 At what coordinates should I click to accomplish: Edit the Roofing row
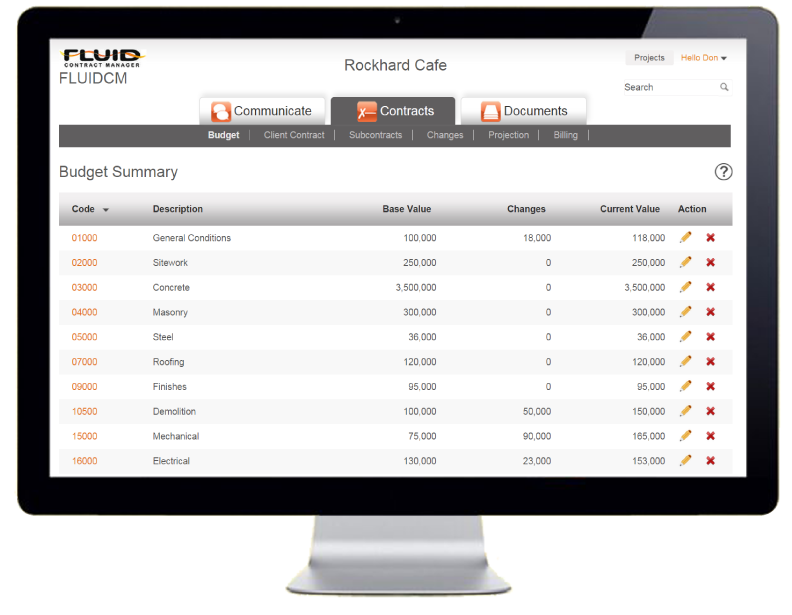coord(685,361)
